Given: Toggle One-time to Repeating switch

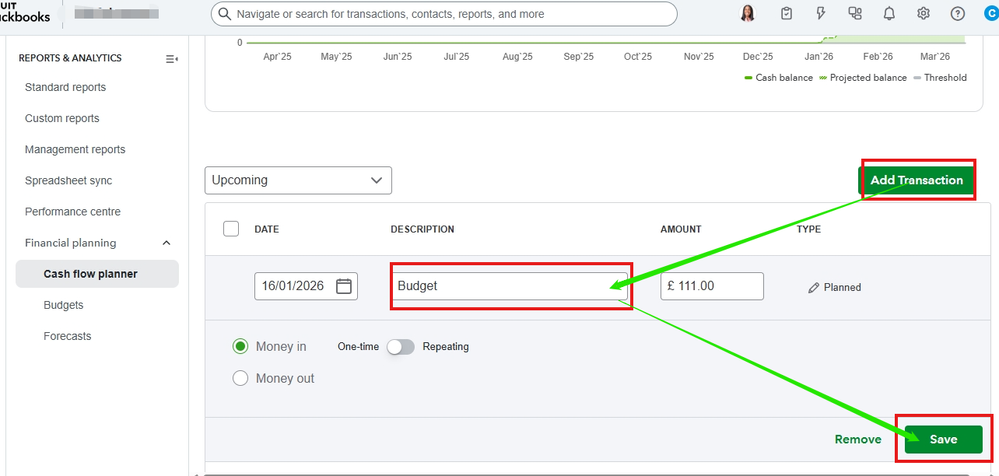Looking at the screenshot, I should pos(401,347).
